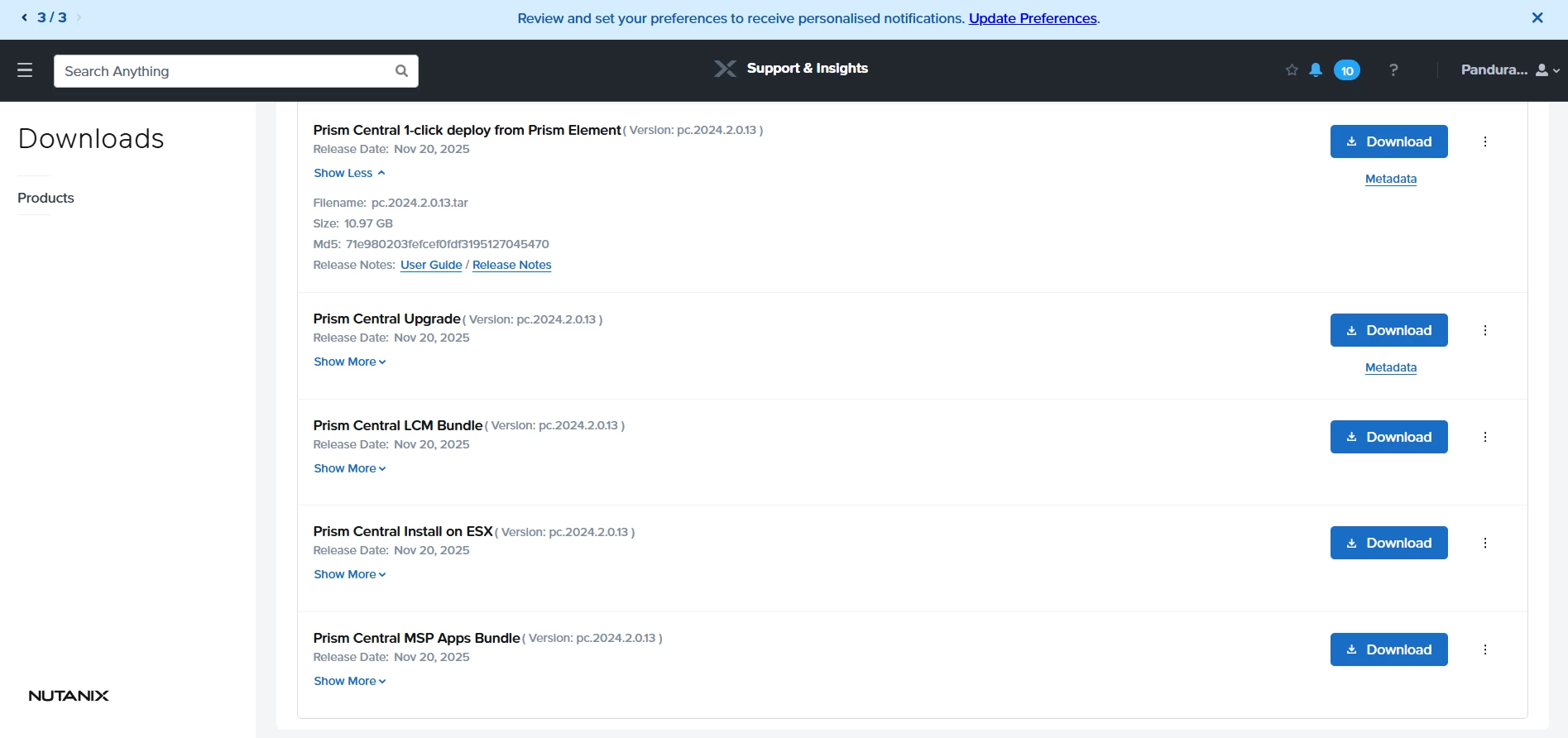The image size is (1568, 738).
Task: Open more options for Prism Central Upgrade
Action: pos(1485,330)
